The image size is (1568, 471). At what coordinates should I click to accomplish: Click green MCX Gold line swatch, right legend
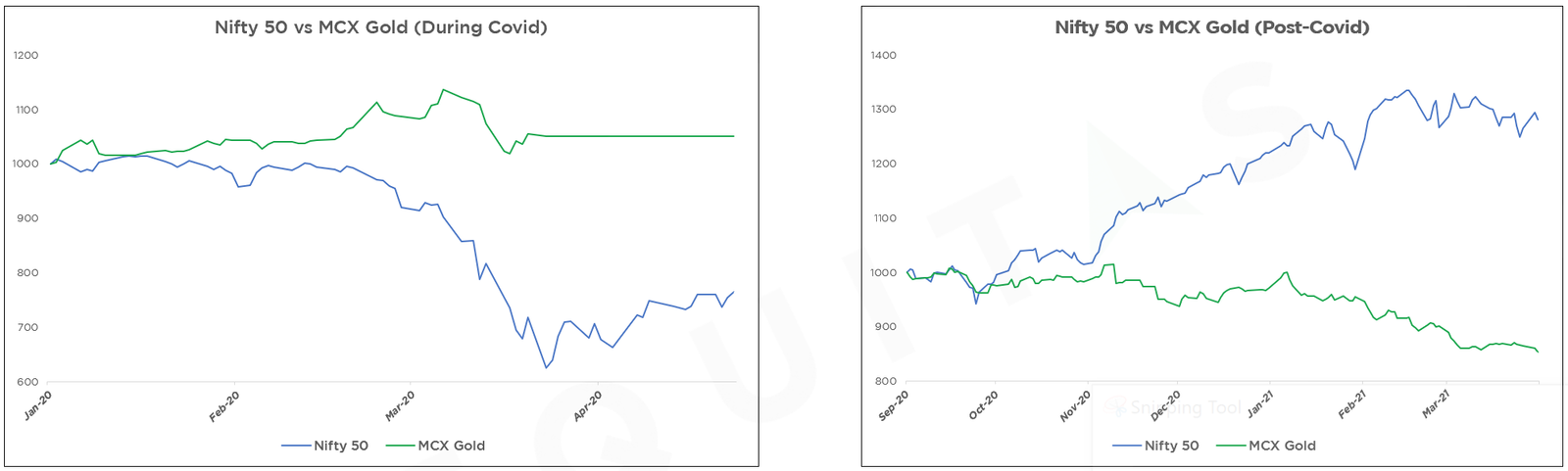1231,446
